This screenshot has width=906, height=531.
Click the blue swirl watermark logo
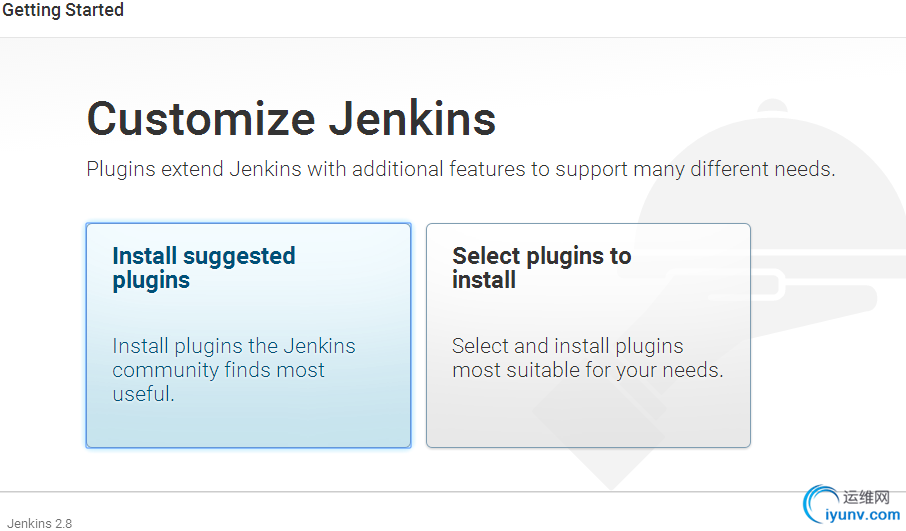point(821,505)
